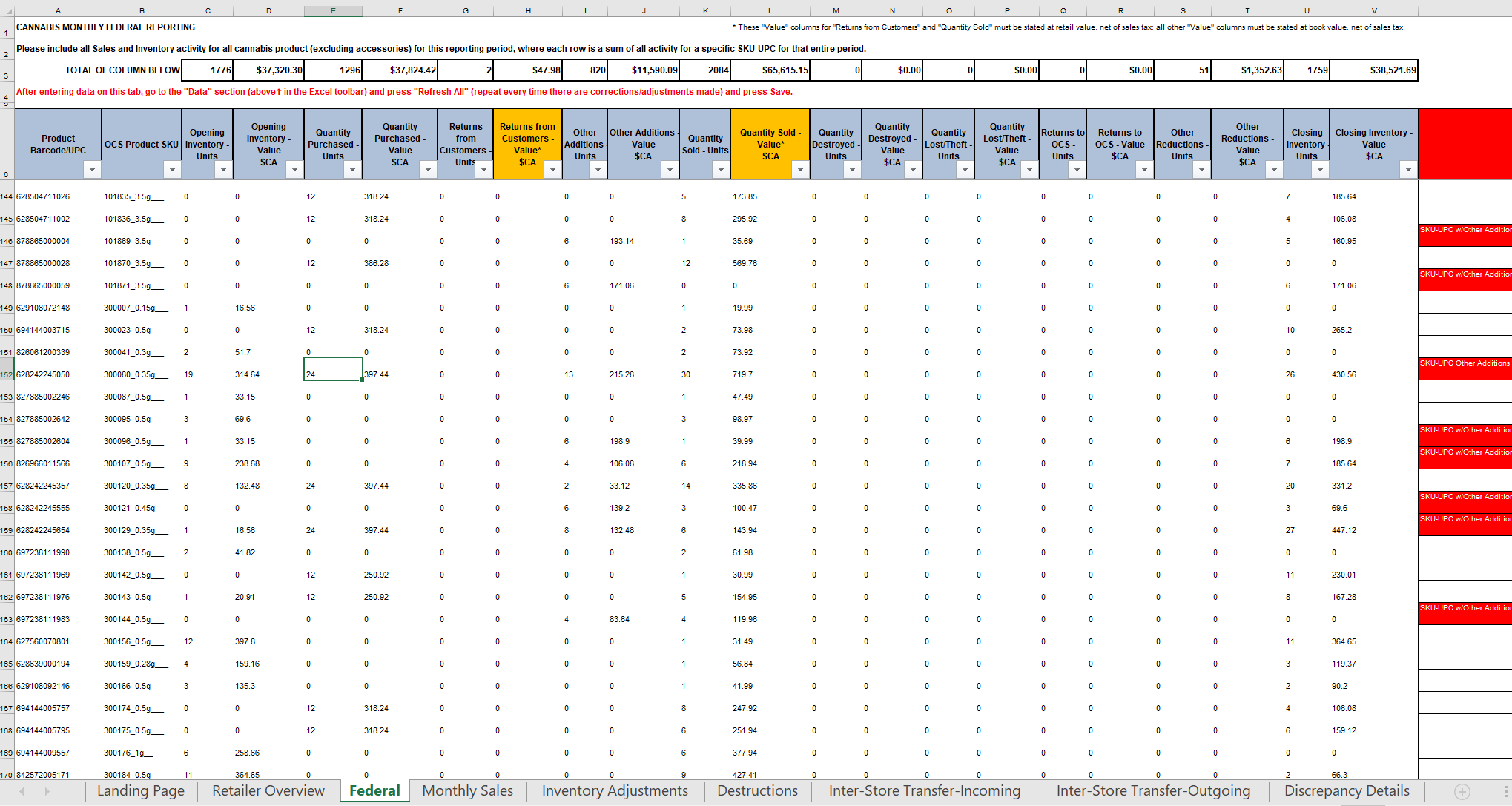Select the Destructions sheet tab

coord(757,791)
